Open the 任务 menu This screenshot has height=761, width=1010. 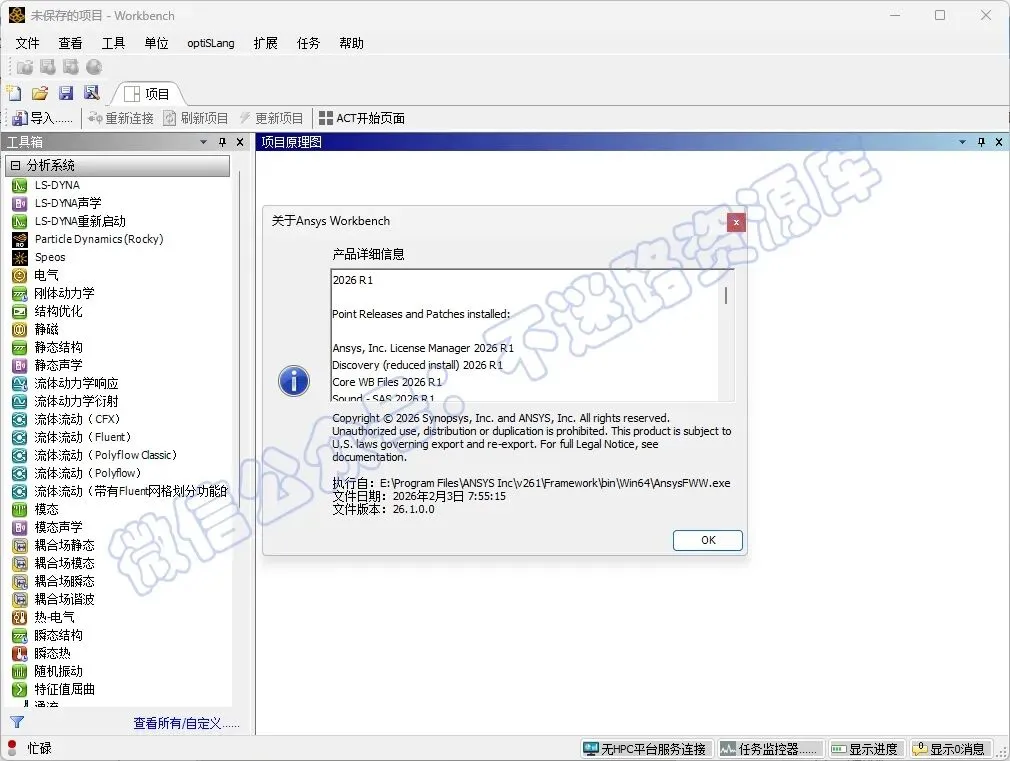tap(309, 43)
